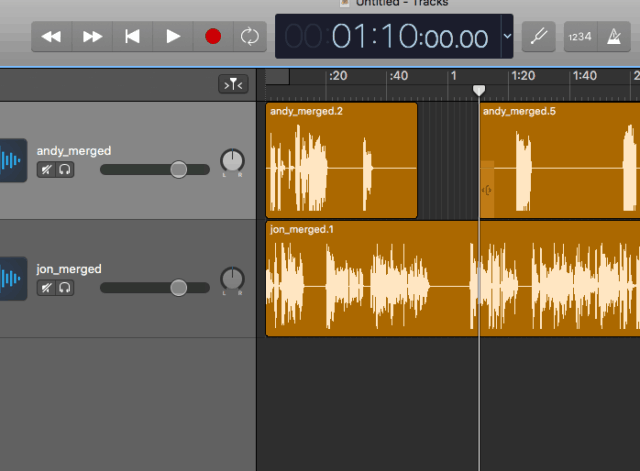This screenshot has width=640, height=471.
Task: Open the time display mode dropdown arrow
Action: tap(507, 36)
